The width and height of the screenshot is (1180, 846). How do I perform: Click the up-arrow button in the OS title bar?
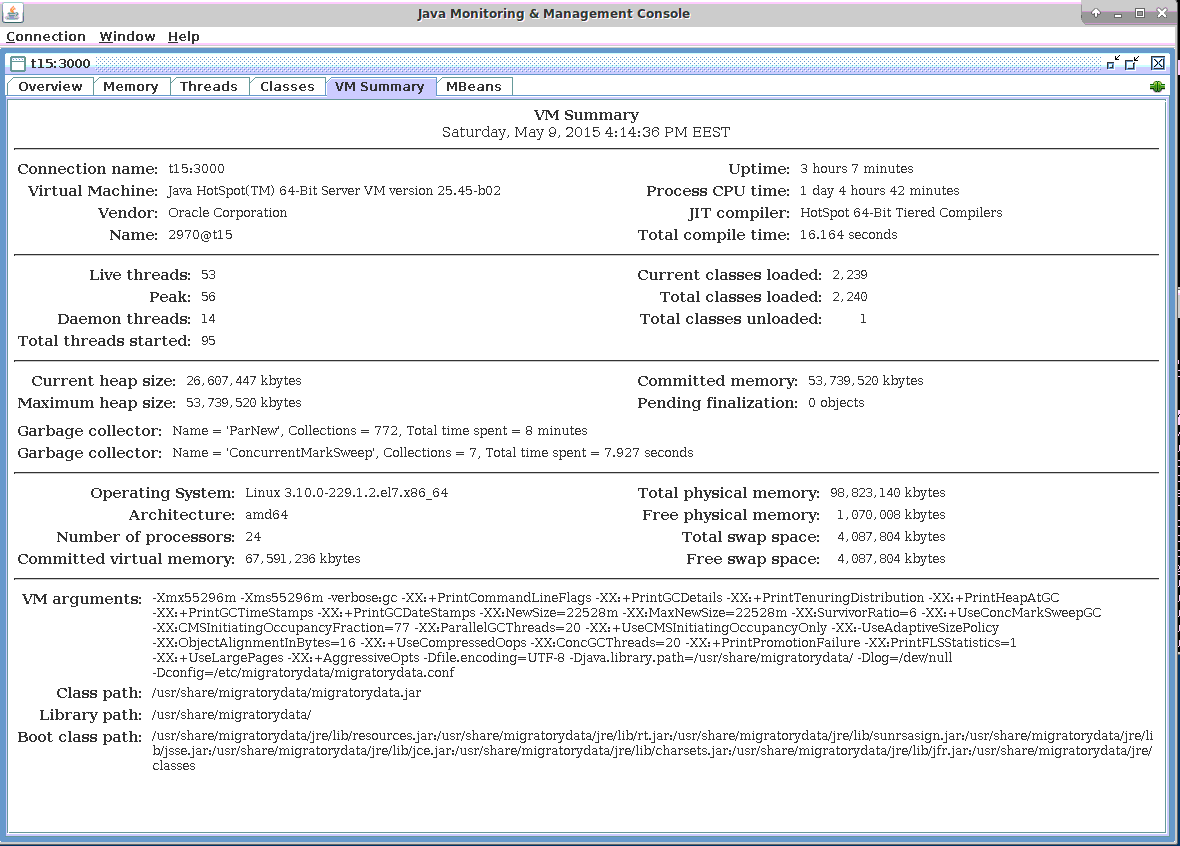(x=1096, y=13)
